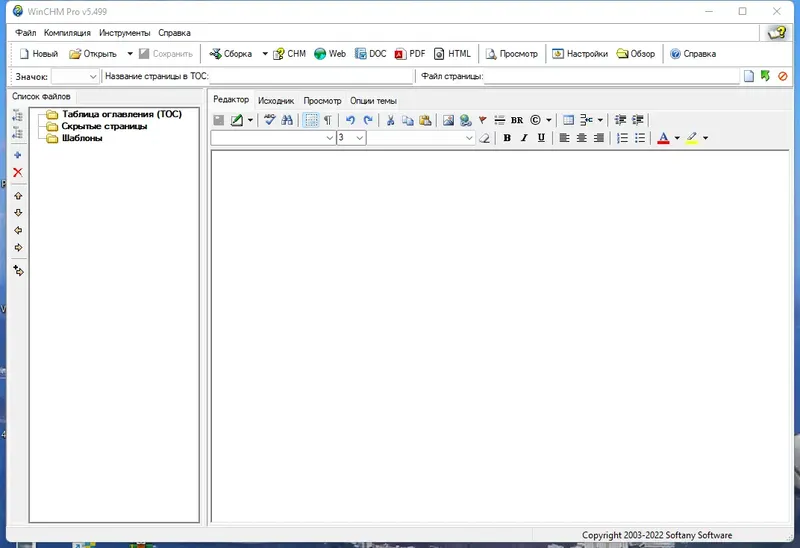Move item right to indent in tree
This screenshot has height=548, width=800.
coord(18,247)
